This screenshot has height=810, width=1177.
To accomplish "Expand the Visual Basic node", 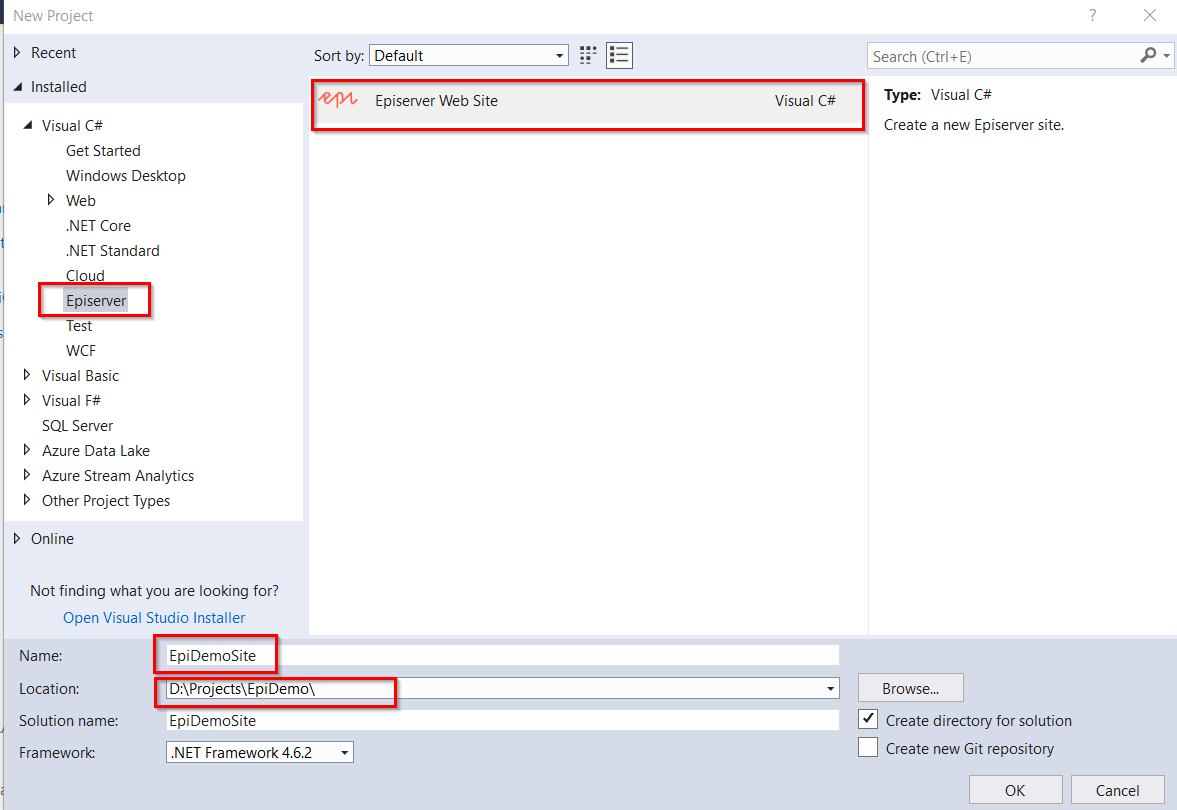I will (x=27, y=375).
